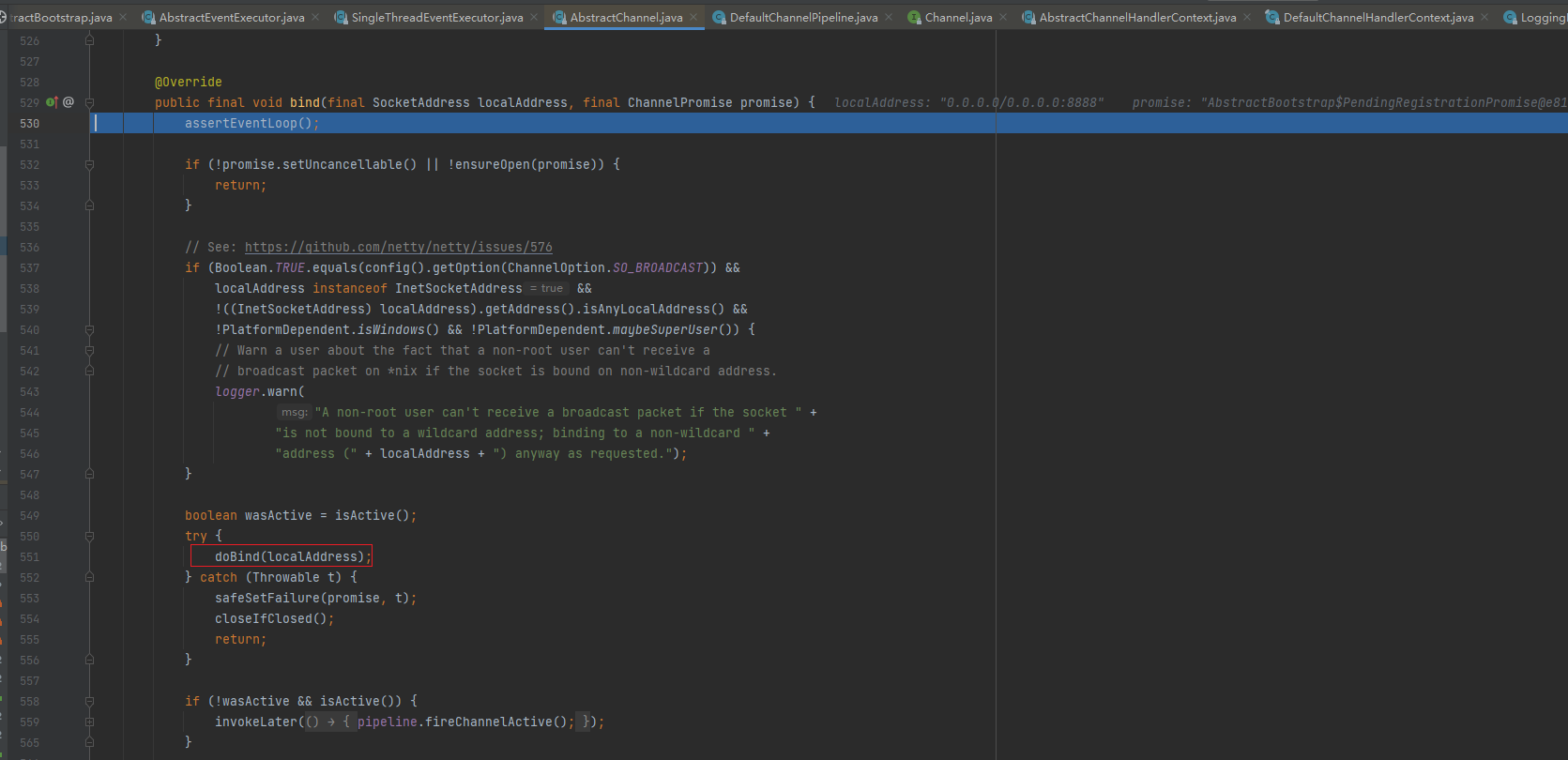This screenshot has height=760, width=1568.
Task: Close the SingleThreadEventExecutor.java tab
Action: click(534, 18)
